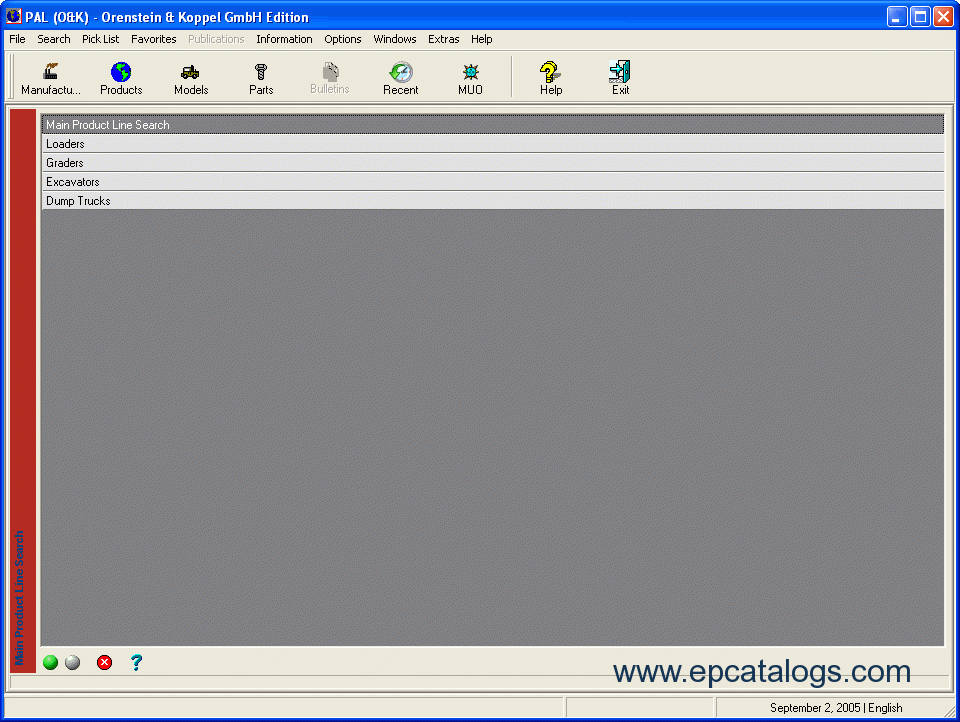Click the blue question mark at bottom
This screenshot has height=722, width=960.
136,662
